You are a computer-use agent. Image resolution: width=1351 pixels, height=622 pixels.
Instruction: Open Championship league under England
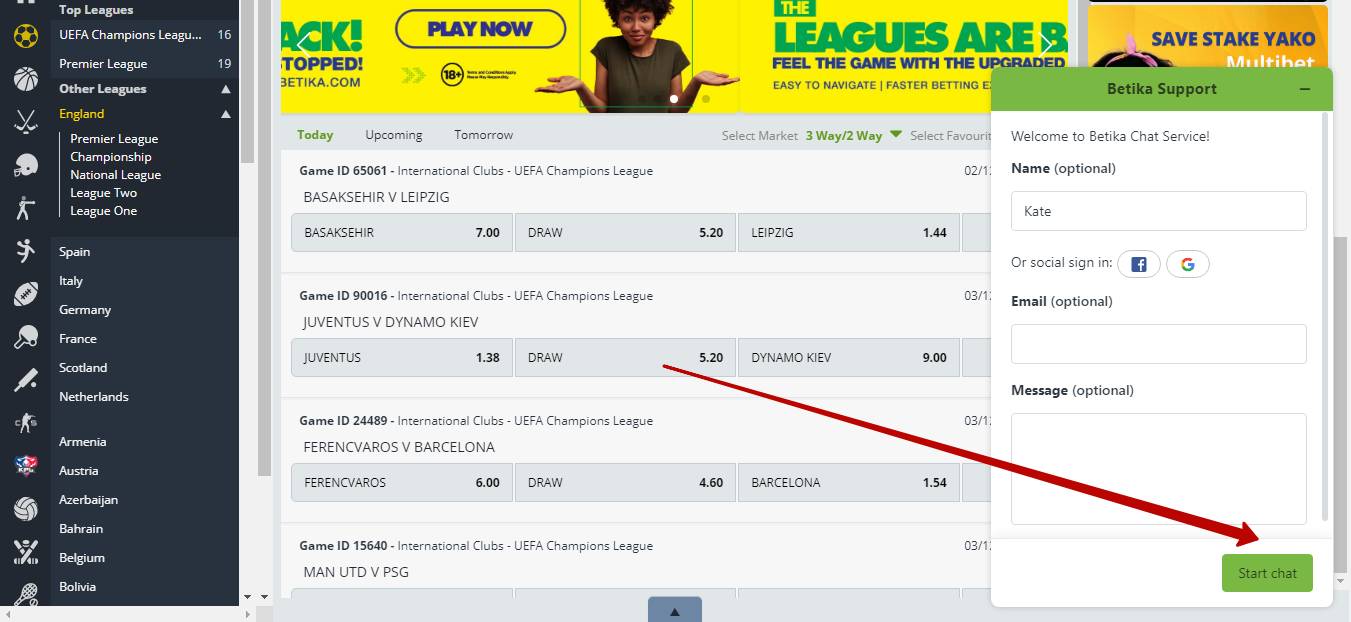pyautogui.click(x=111, y=157)
